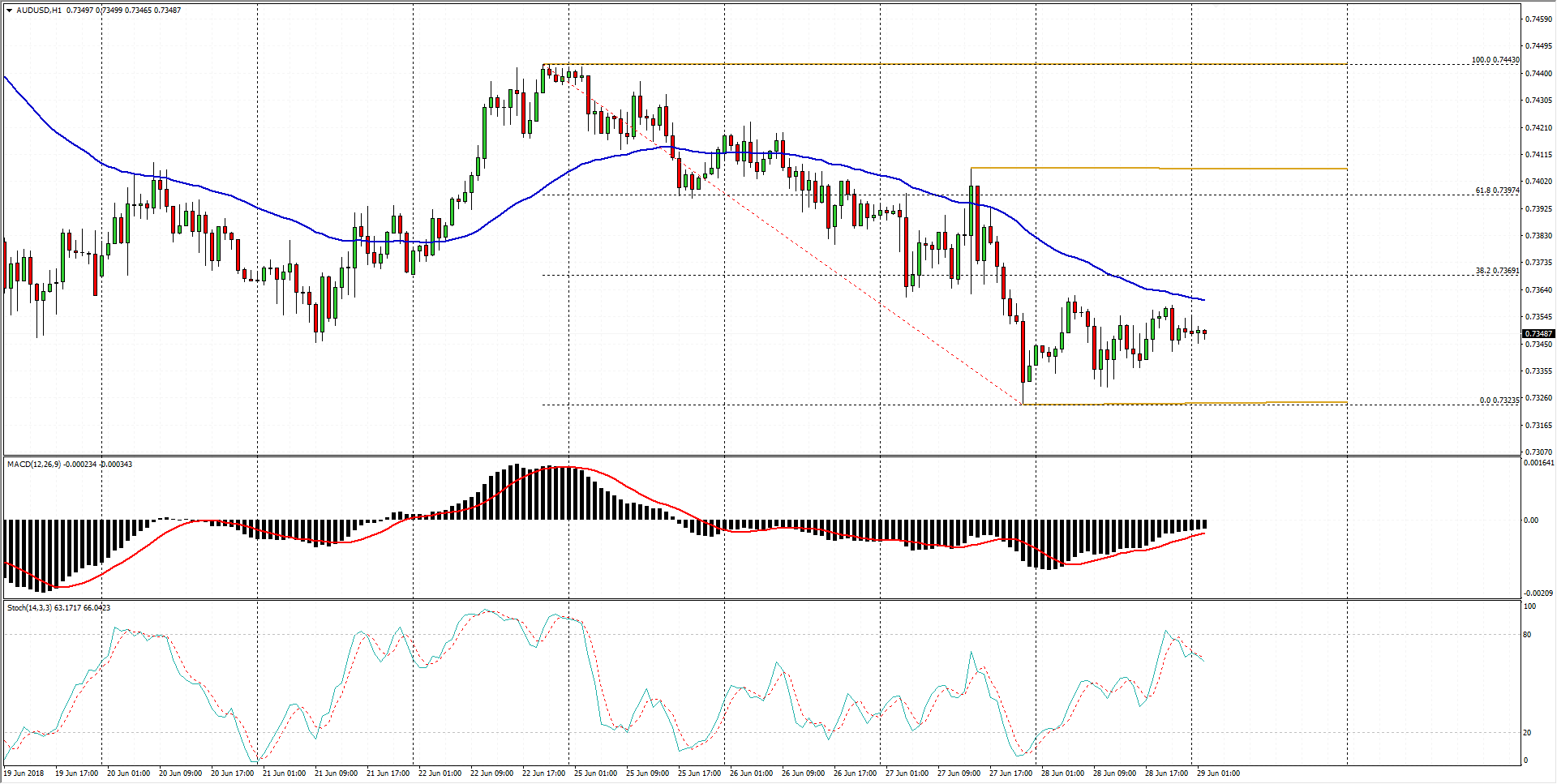
Task: Click the 0.73070 price on the scale
Action: click(x=1538, y=452)
